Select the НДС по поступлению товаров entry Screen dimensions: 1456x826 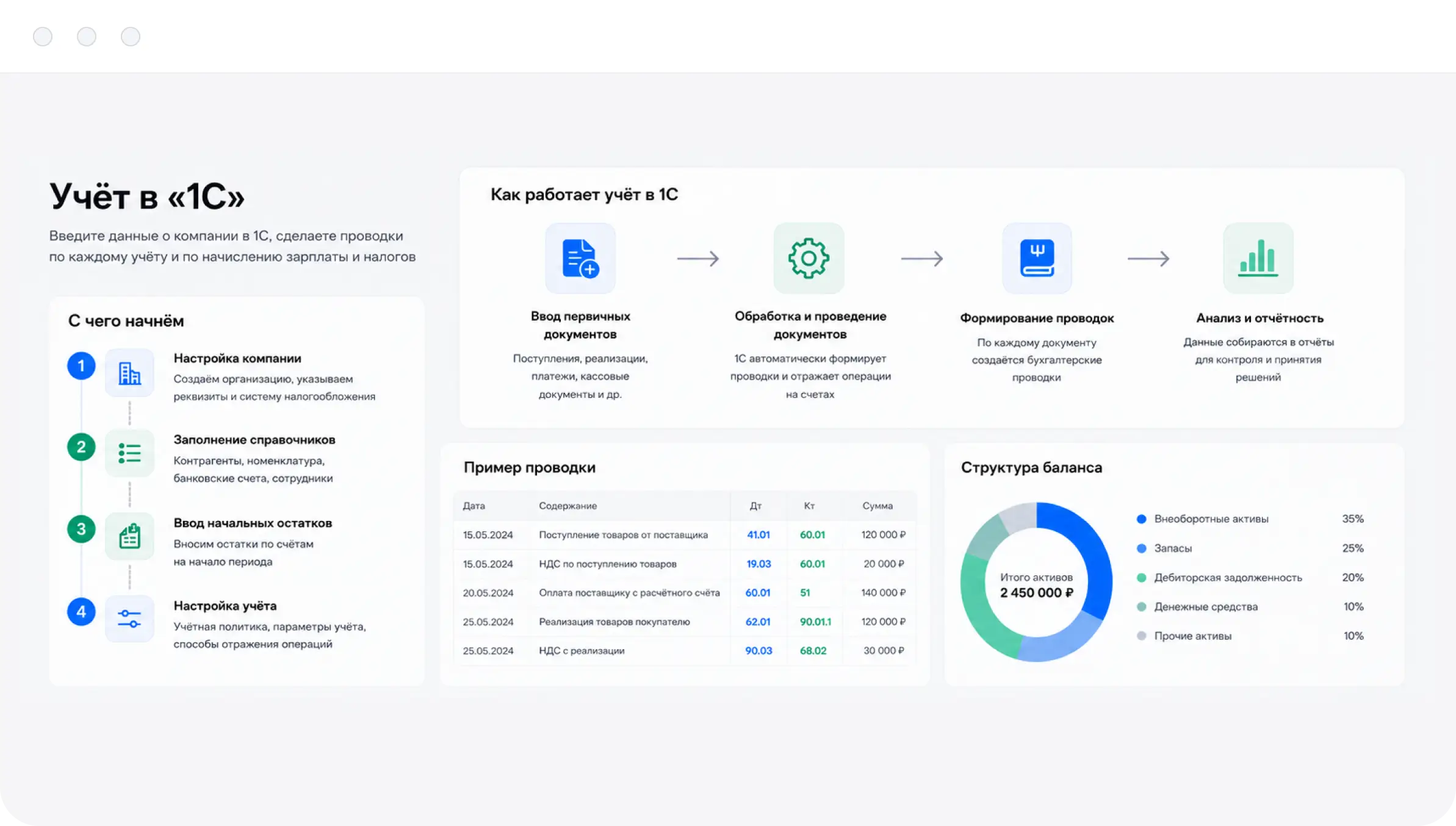pos(608,564)
